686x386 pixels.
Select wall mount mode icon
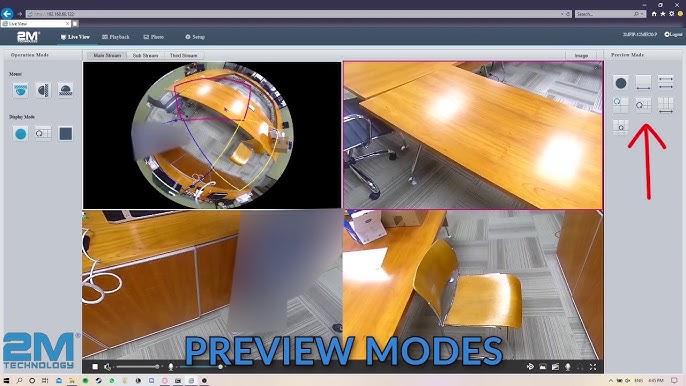43,90
